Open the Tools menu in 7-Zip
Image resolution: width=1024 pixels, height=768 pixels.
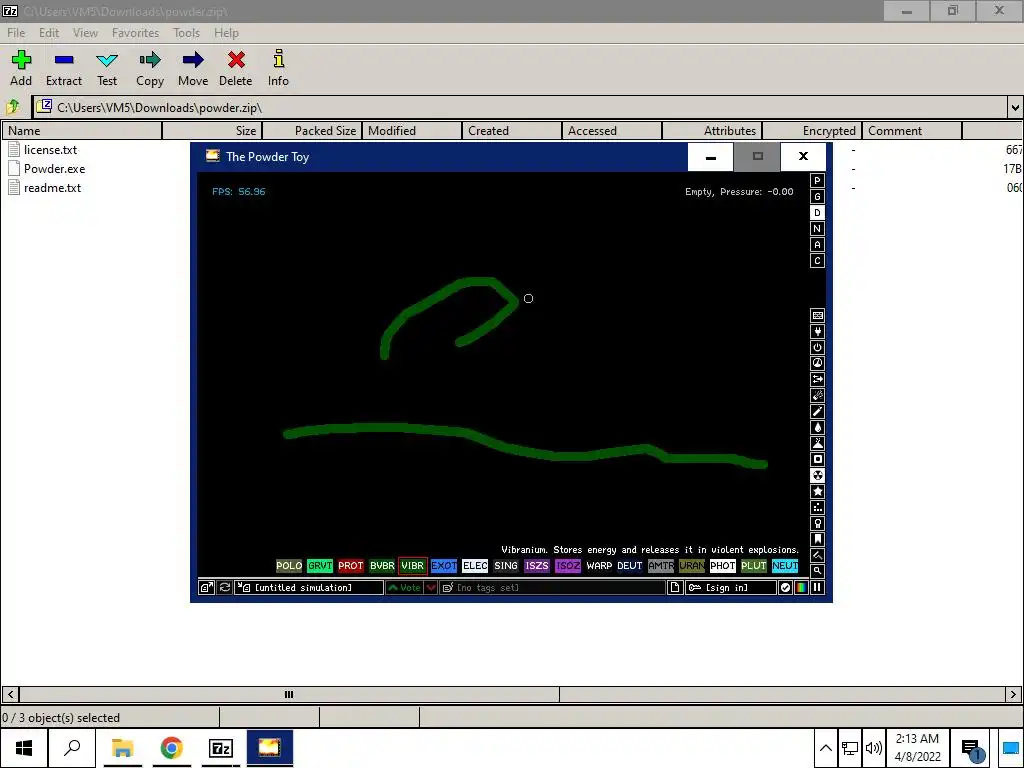point(186,33)
